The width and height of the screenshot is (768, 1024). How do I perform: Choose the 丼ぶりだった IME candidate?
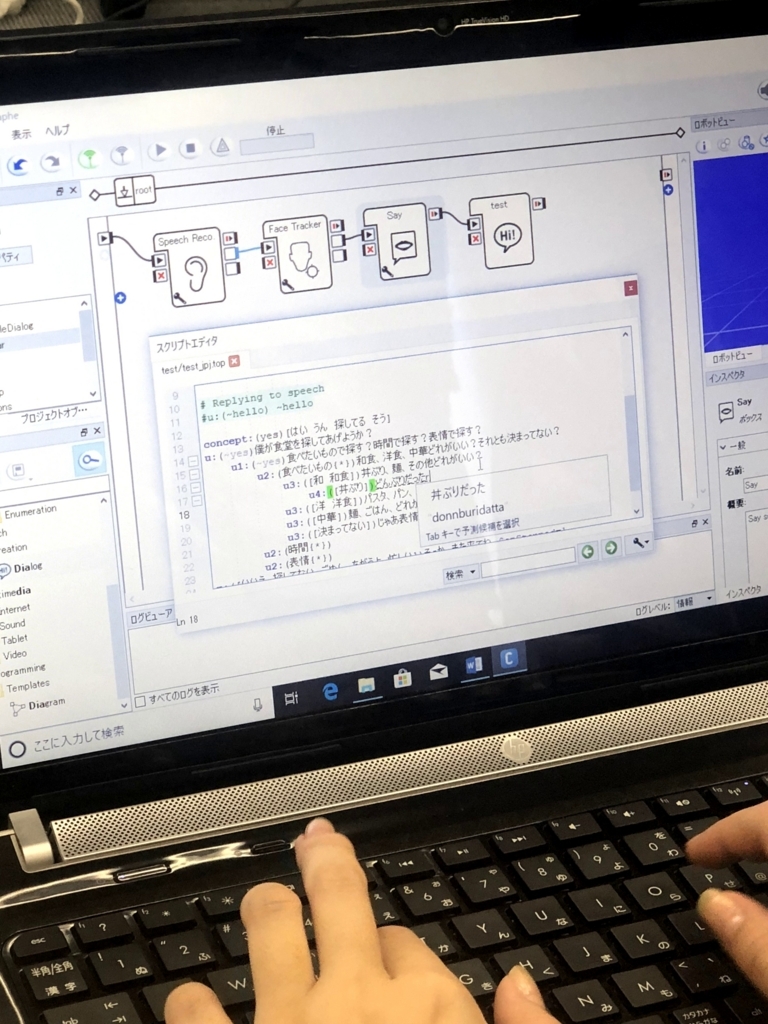[458, 490]
